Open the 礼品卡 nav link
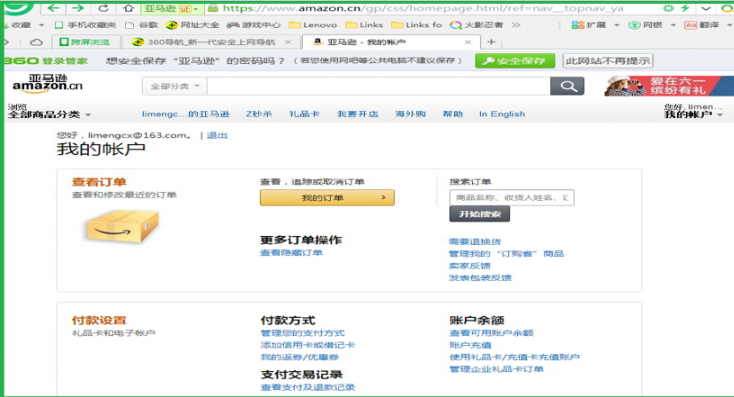 pos(304,114)
